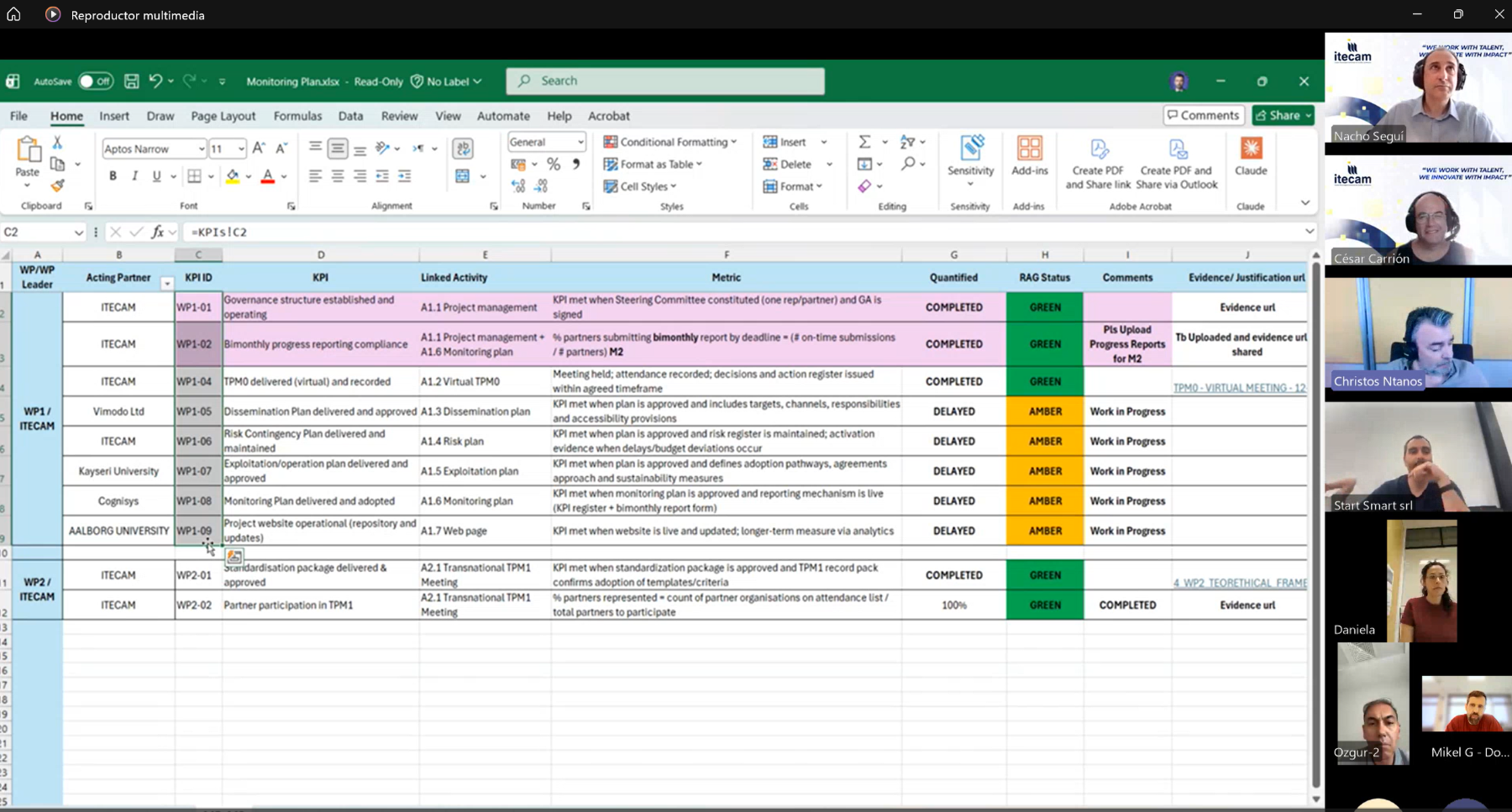Toggle Center horizontal alignment

click(338, 176)
